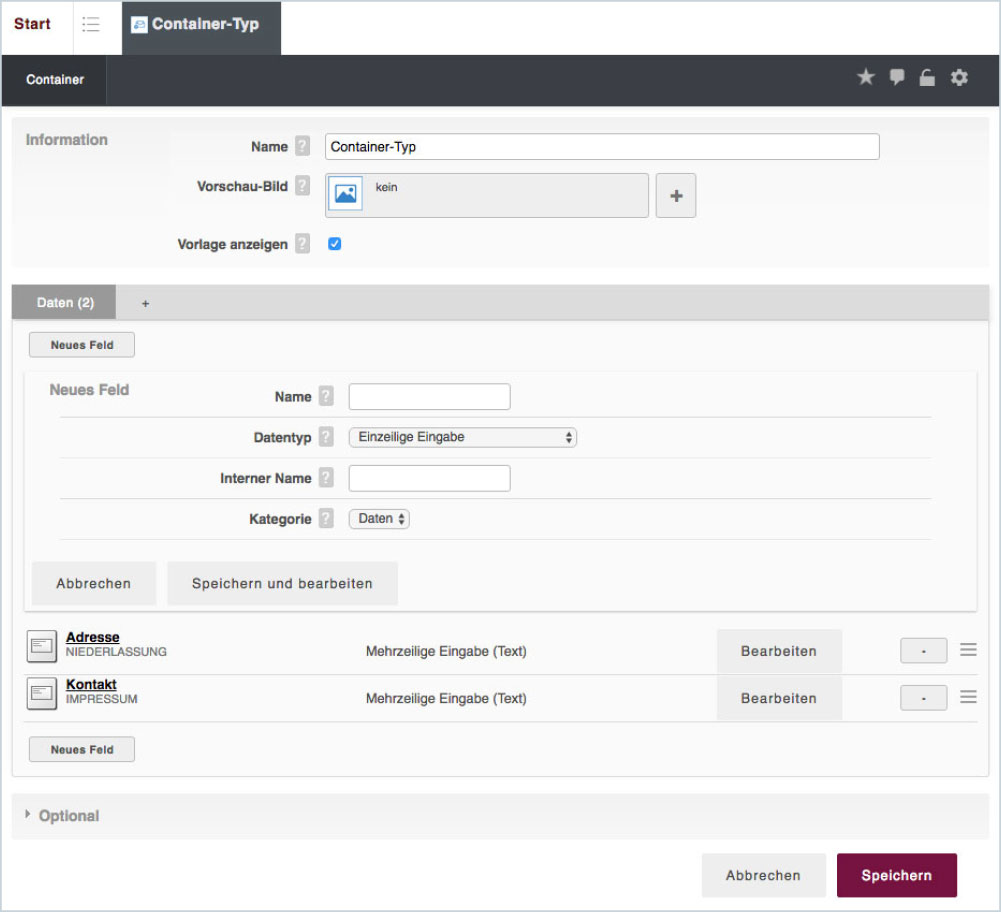Image resolution: width=1001 pixels, height=912 pixels.
Task: Open help for Neues Feld Name
Action: pos(326,396)
